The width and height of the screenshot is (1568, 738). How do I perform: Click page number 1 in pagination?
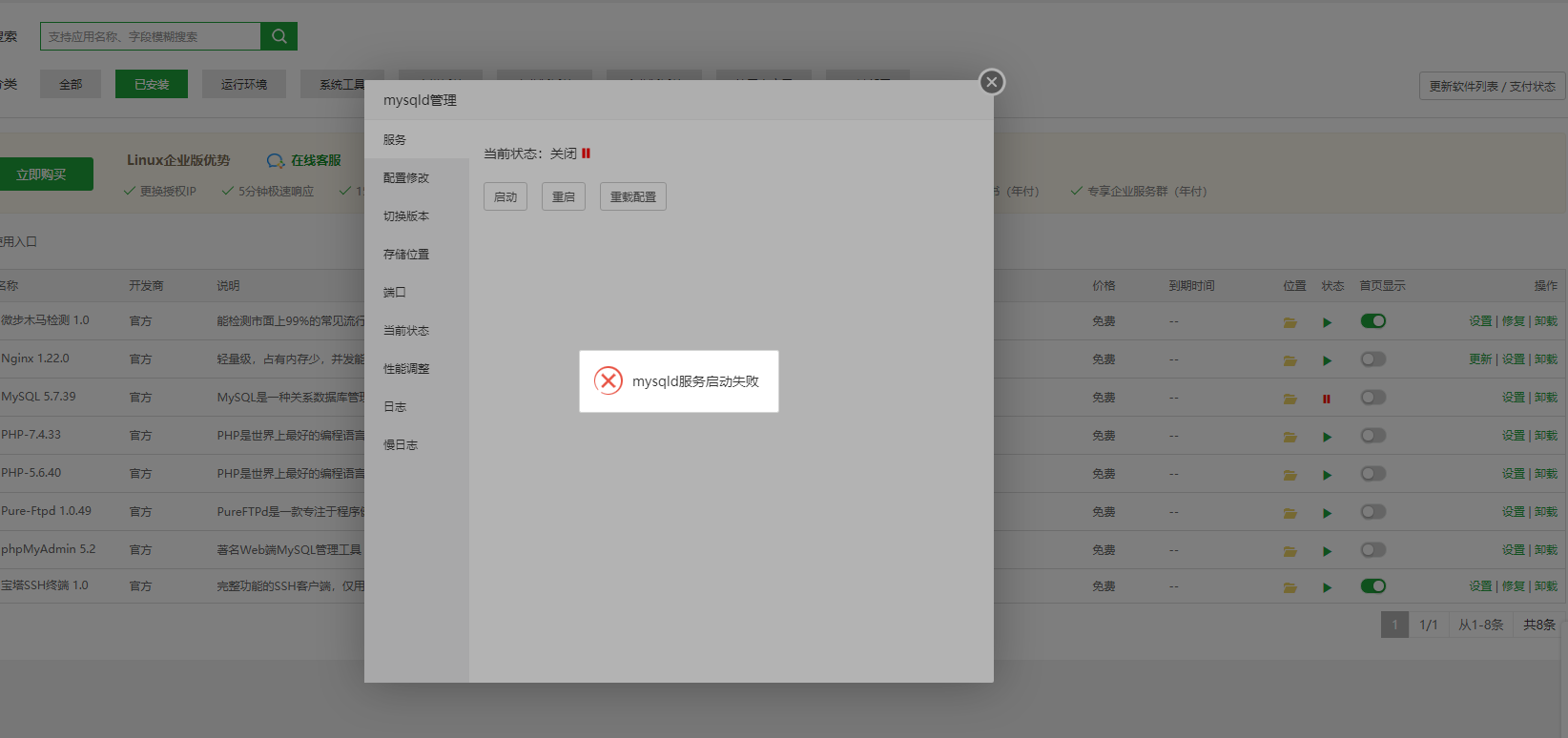(x=1394, y=625)
